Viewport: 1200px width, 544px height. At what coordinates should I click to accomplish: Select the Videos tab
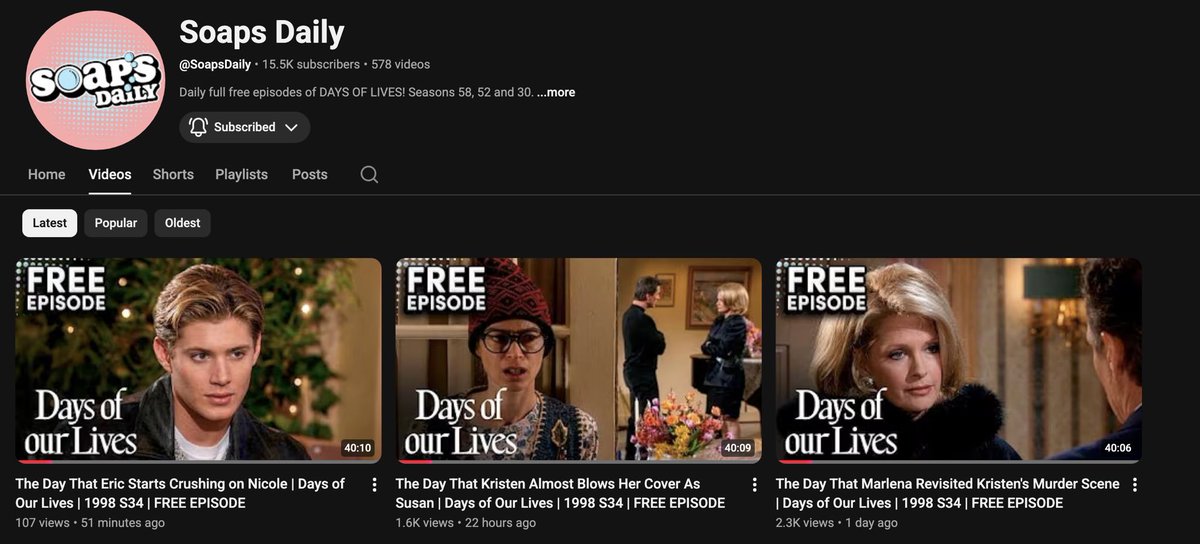[110, 174]
